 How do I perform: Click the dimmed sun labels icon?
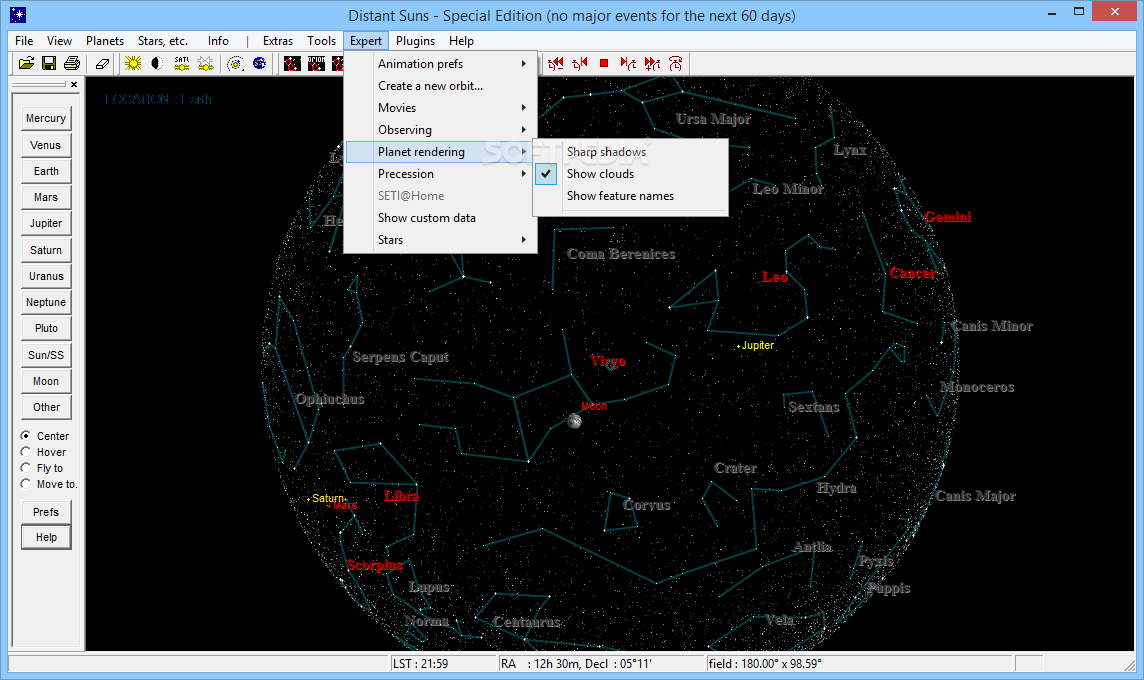(206, 63)
